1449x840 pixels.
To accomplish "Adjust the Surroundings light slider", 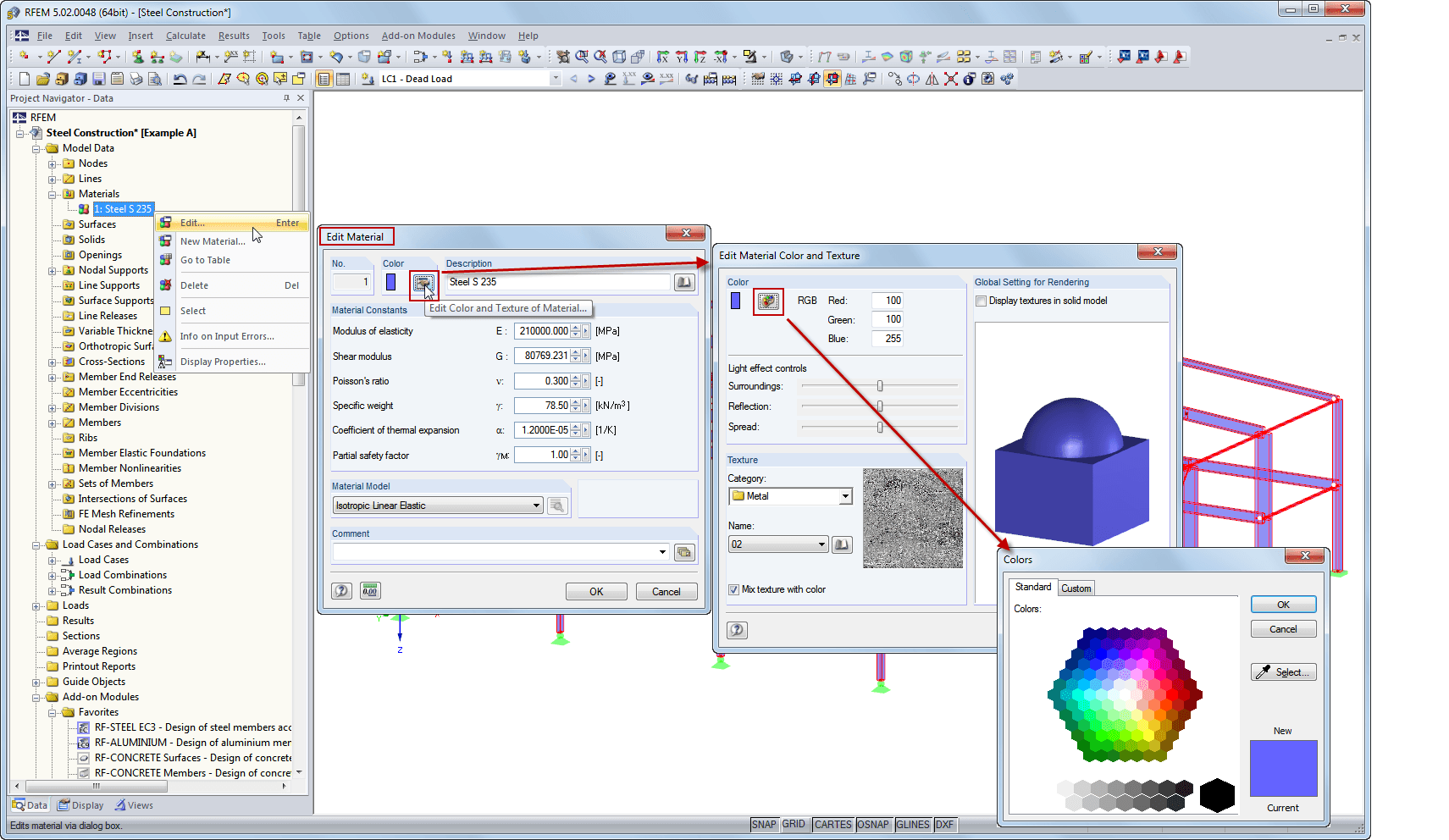I will pos(880,386).
